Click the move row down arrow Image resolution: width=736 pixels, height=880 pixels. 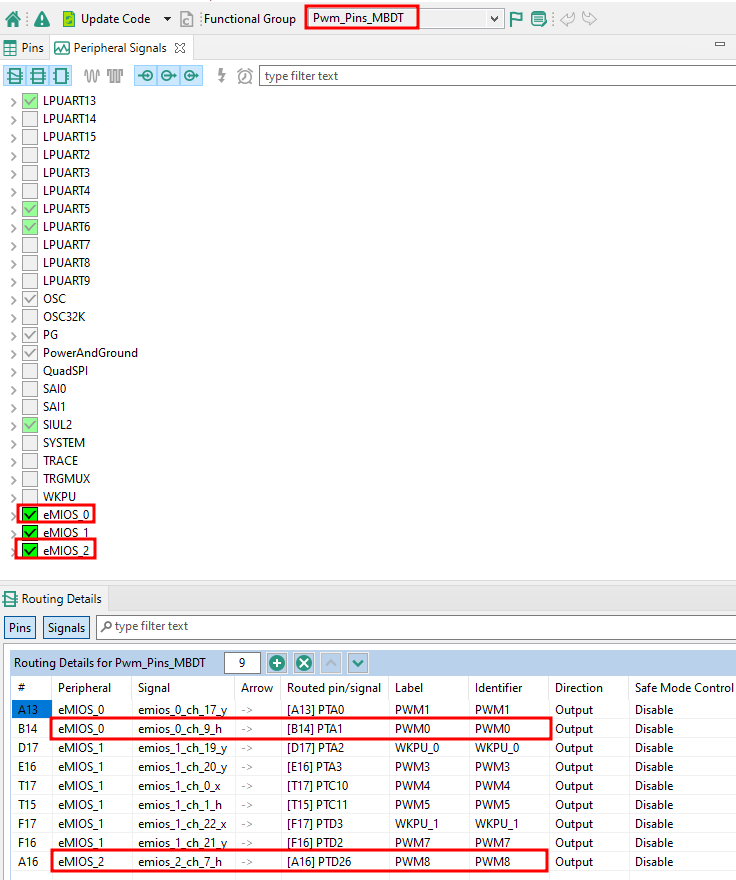(358, 663)
